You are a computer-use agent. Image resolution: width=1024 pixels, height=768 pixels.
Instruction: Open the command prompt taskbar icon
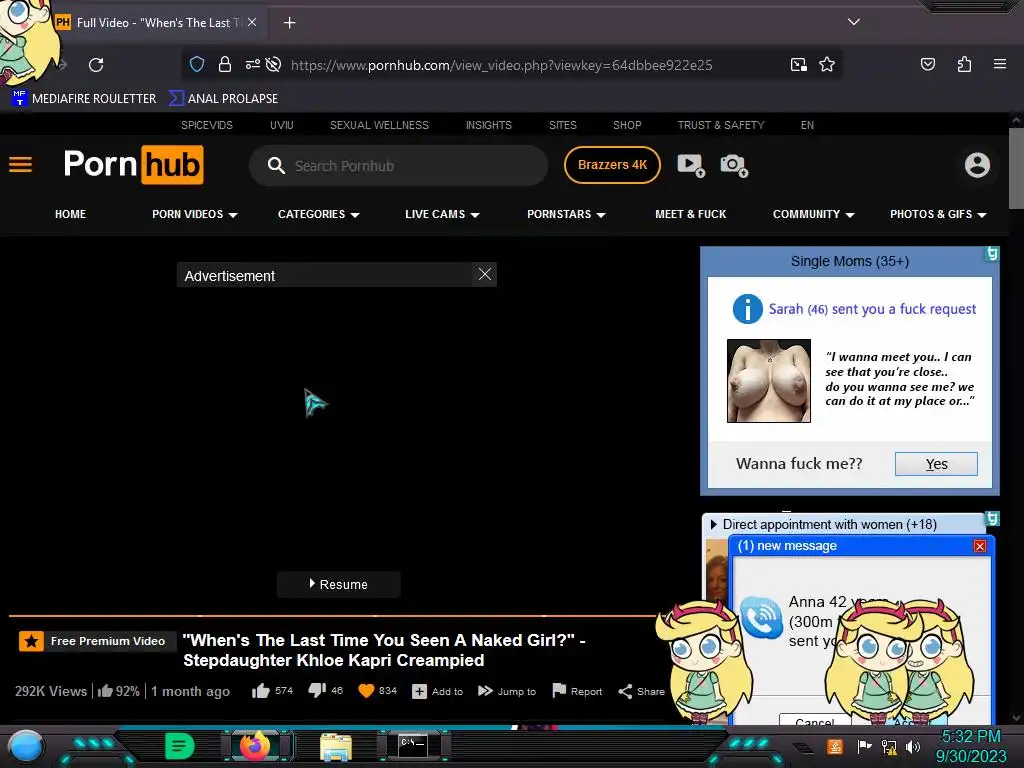coord(412,746)
